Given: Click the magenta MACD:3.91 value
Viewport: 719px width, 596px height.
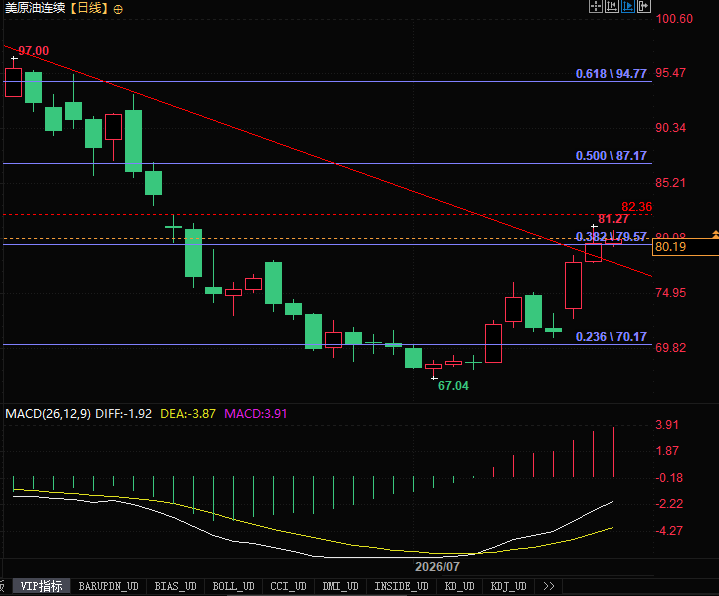Looking at the screenshot, I should pyautogui.click(x=255, y=414).
